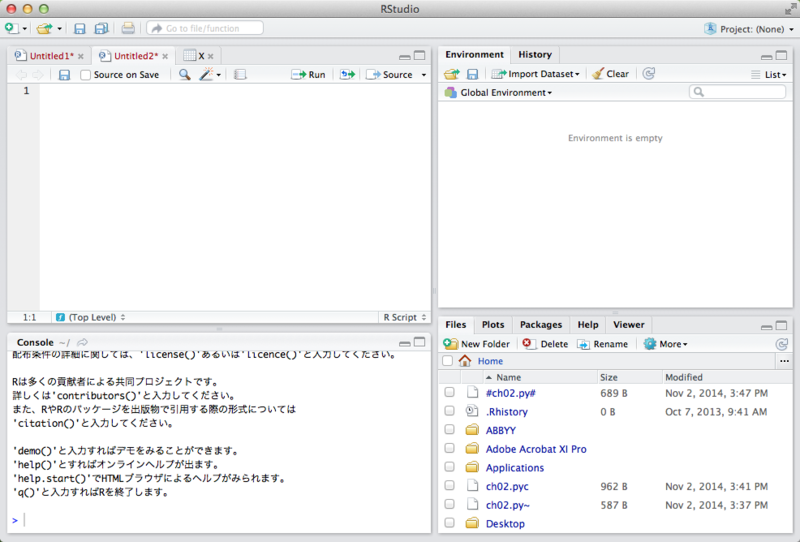800x542 pixels.
Task: Check the box for ch02.pyc file
Action: tap(449, 485)
